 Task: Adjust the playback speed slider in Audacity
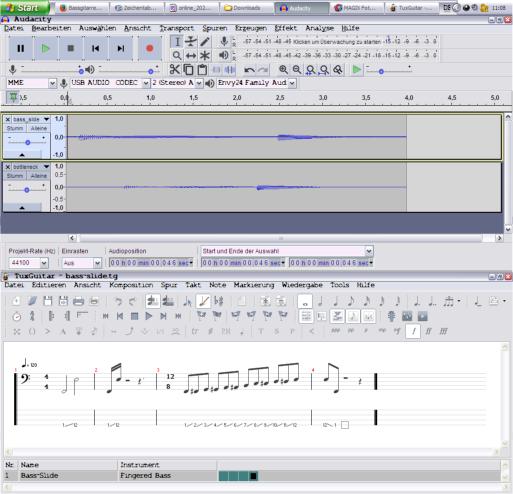point(381,71)
